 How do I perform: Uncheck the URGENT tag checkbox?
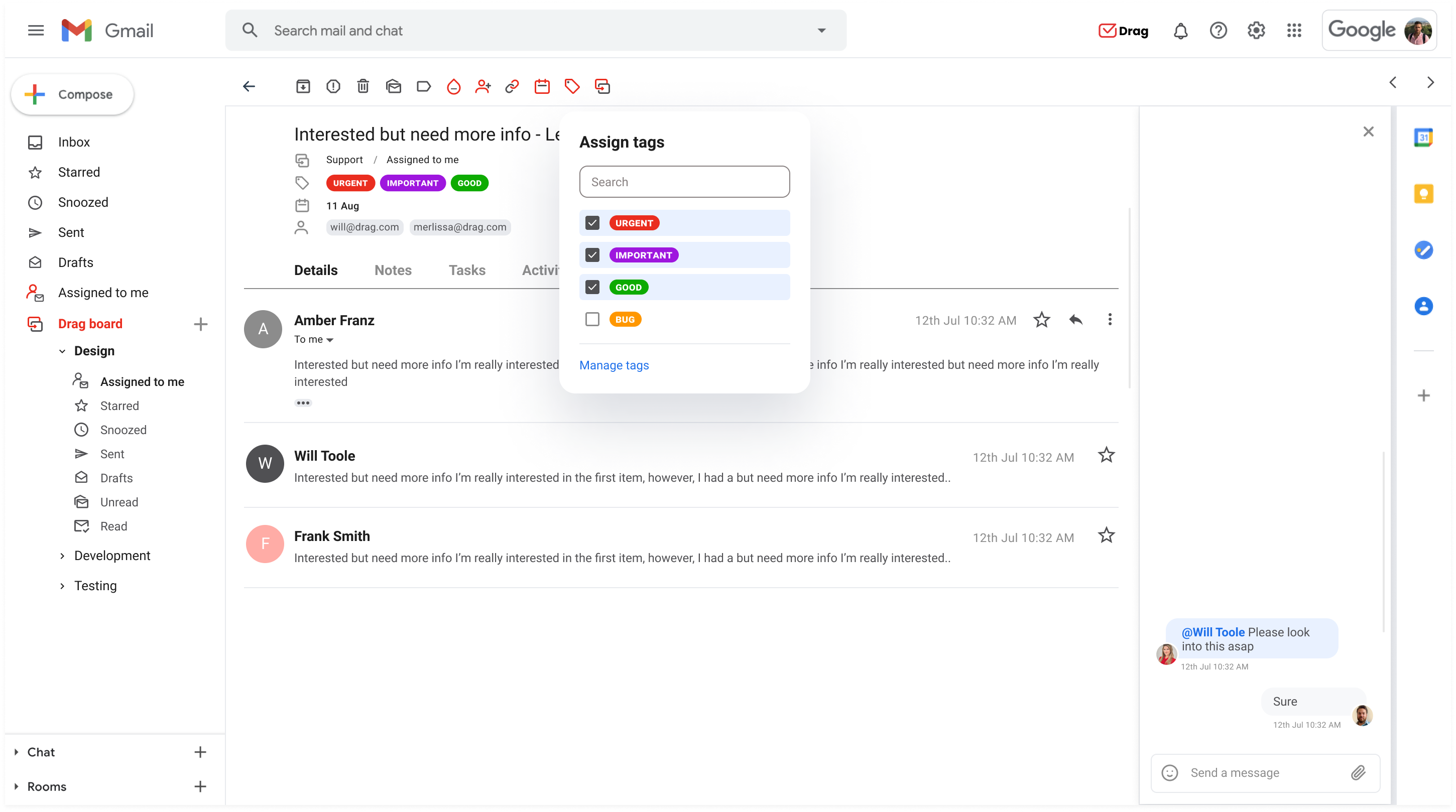click(592, 223)
